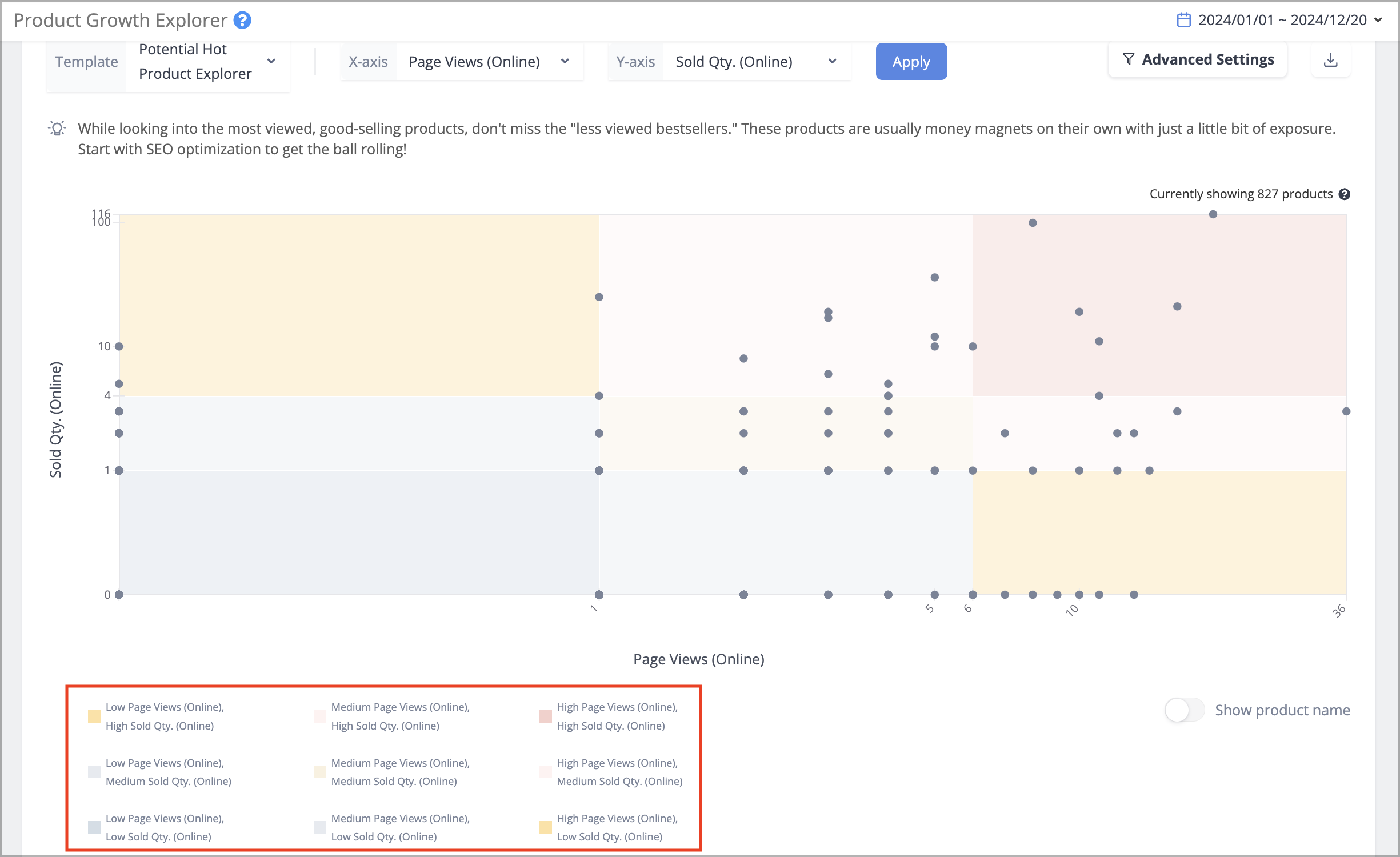Click Low Page Views, High Sold Qty. legend swatch
This screenshot has width=1400, height=857.
[x=94, y=716]
